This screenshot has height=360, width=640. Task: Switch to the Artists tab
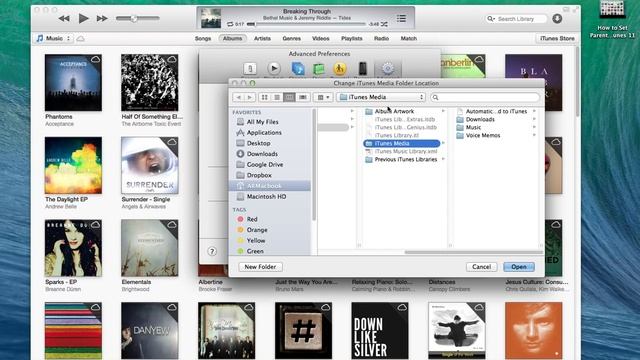262,38
